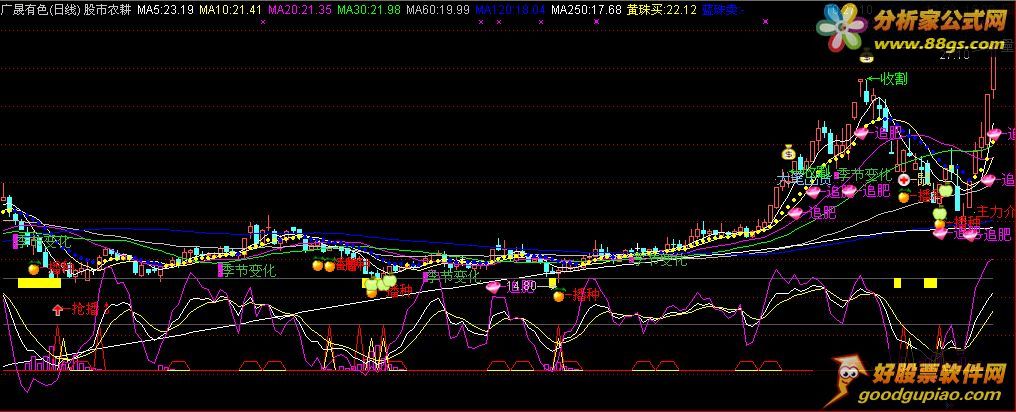Click the larger yellow square at the right of the indicator line
This screenshot has width=1016, height=412.
click(930, 283)
